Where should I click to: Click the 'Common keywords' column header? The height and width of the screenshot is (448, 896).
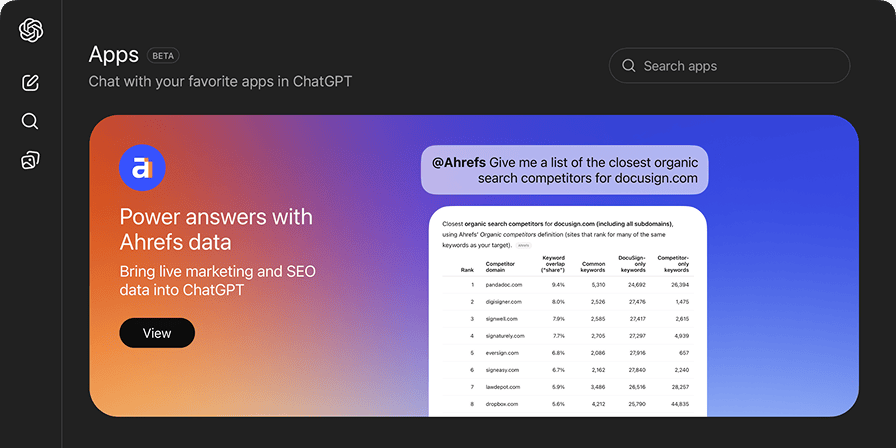(593, 267)
